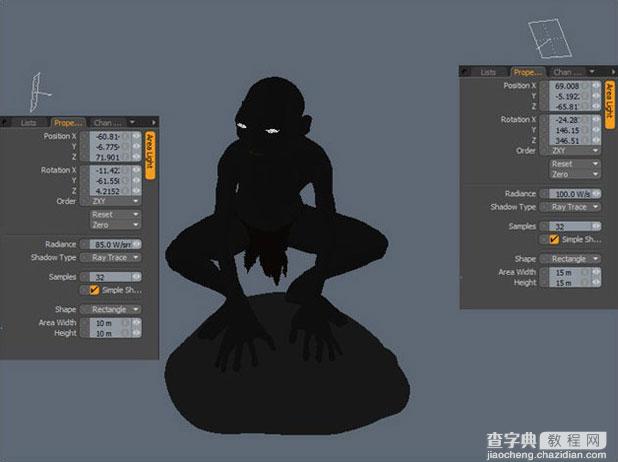Open tab options arrow in left panel
This screenshot has width=618, height=462.
pos(132,123)
